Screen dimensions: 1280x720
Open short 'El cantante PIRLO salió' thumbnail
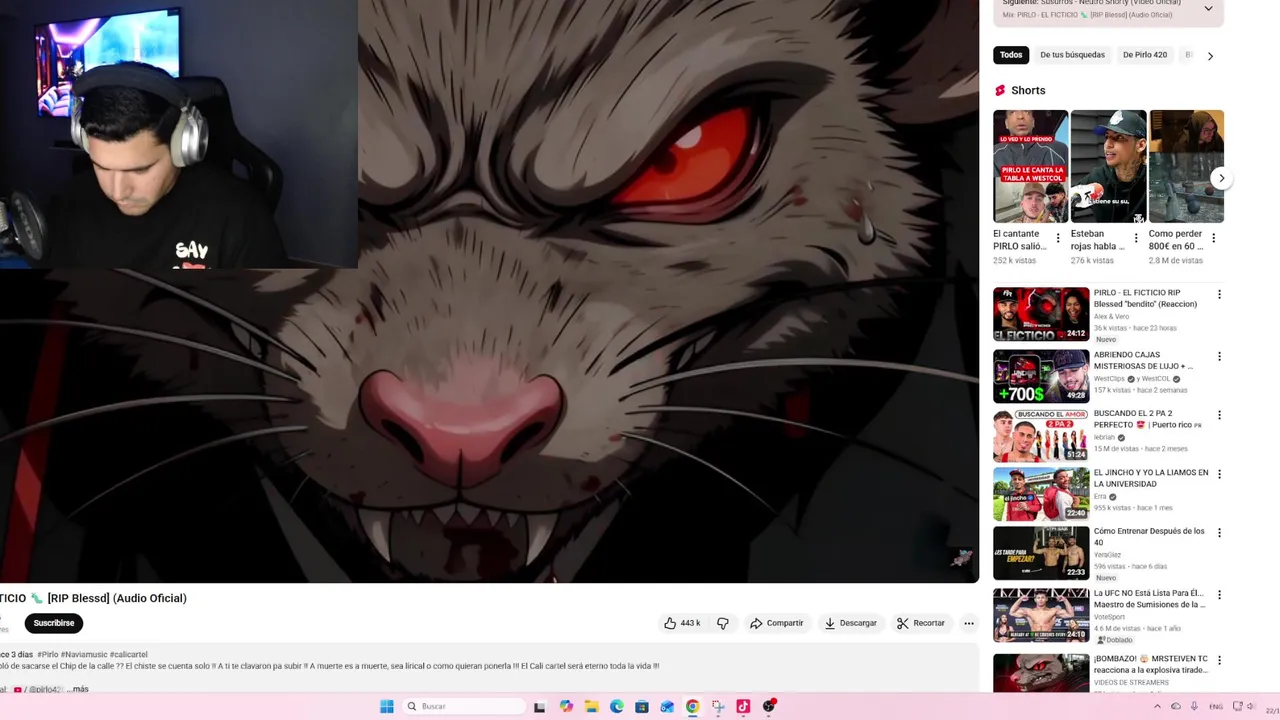[x=1030, y=166]
